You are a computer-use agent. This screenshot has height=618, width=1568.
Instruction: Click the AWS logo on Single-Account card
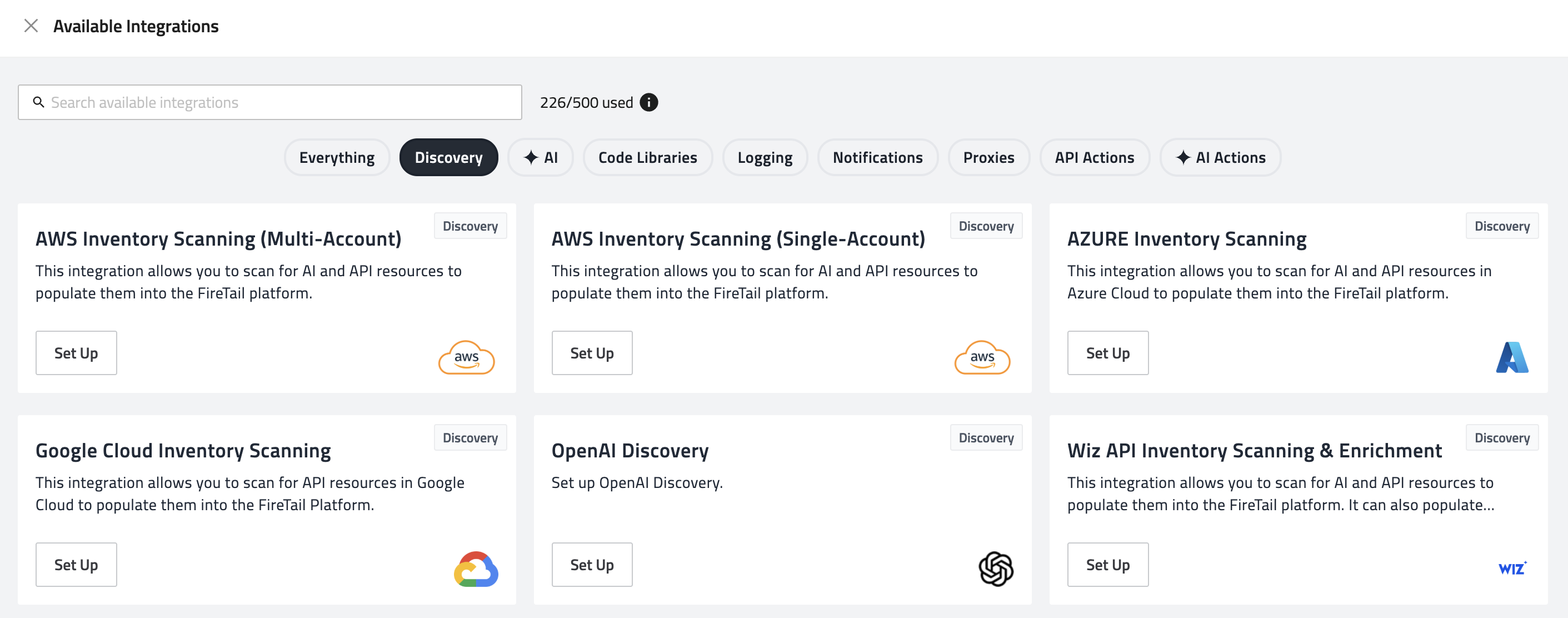click(982, 357)
